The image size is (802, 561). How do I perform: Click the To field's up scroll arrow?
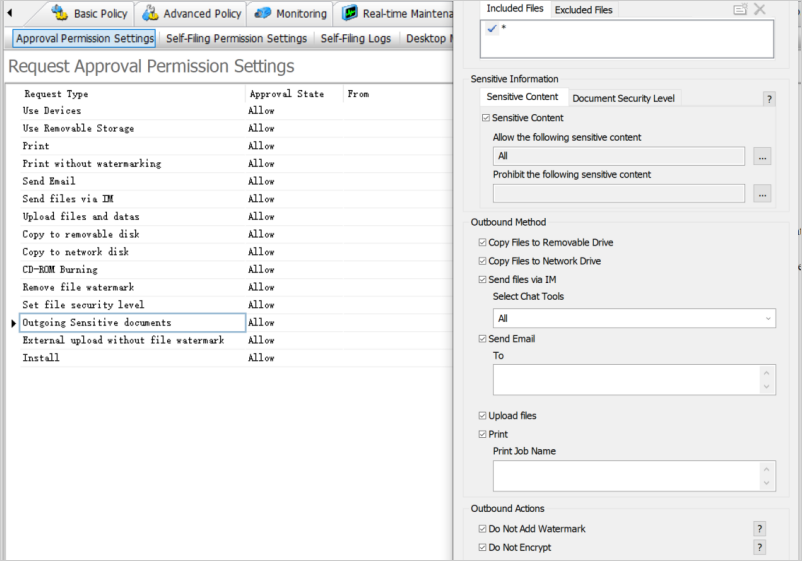click(766, 373)
